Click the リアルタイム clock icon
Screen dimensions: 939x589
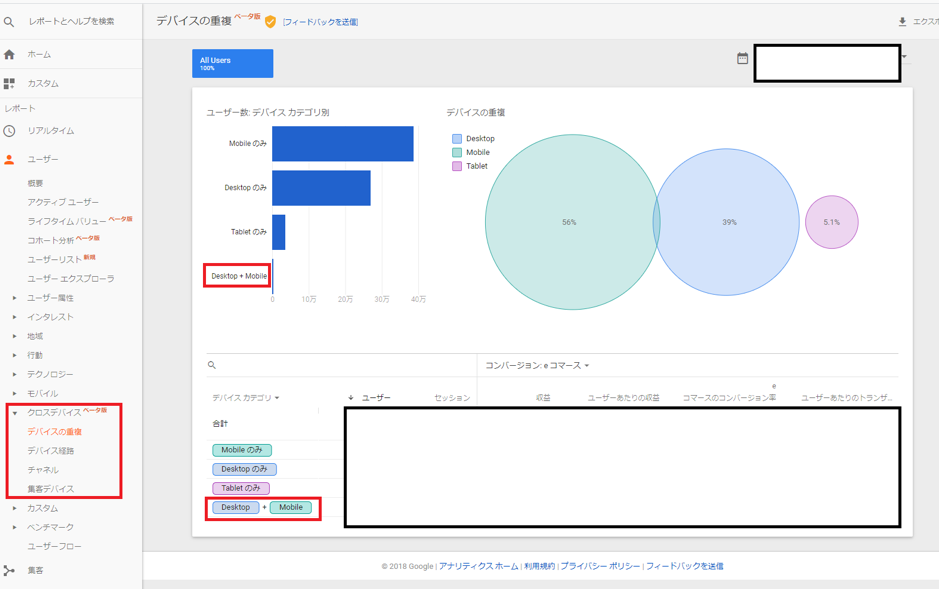tap(9, 131)
